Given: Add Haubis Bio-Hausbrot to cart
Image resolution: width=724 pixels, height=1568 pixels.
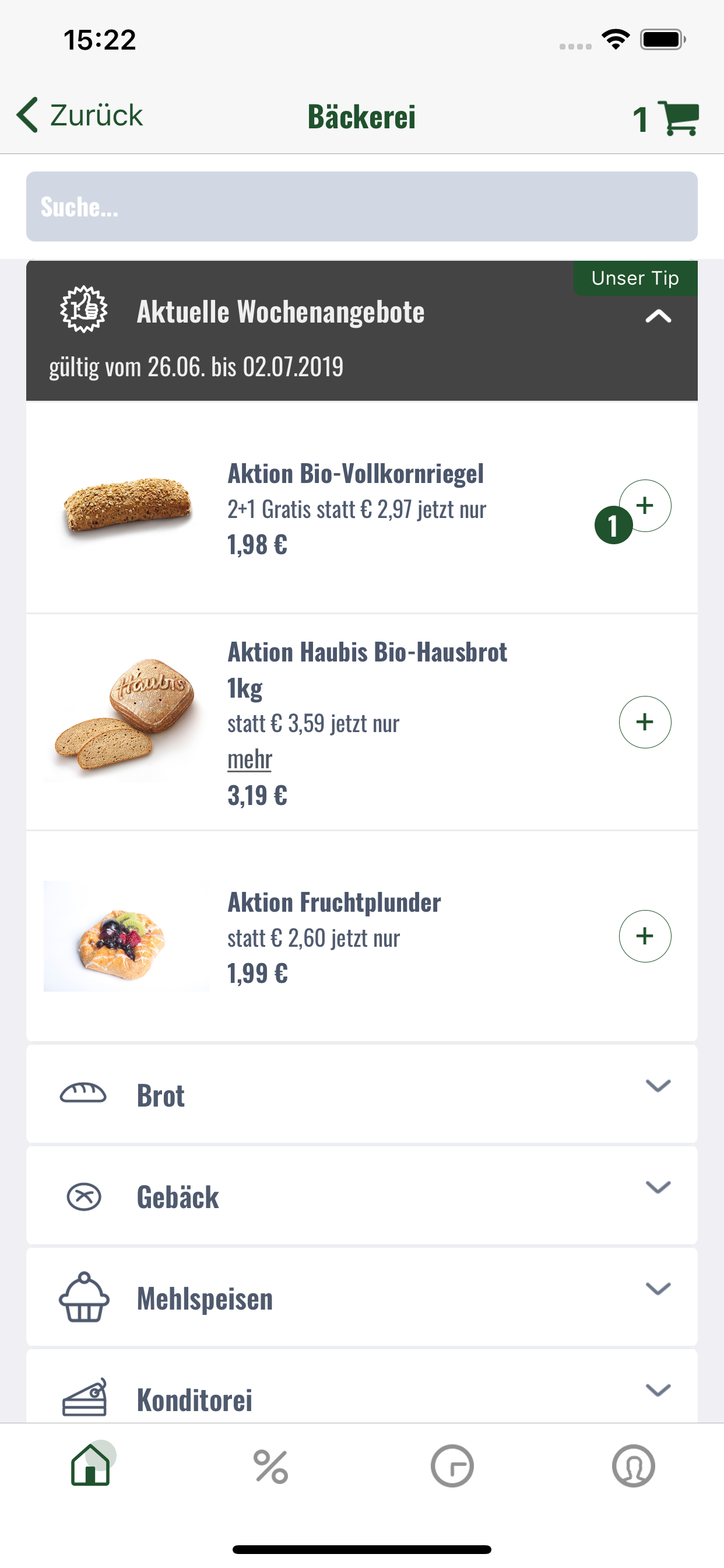Looking at the screenshot, I should coord(645,722).
